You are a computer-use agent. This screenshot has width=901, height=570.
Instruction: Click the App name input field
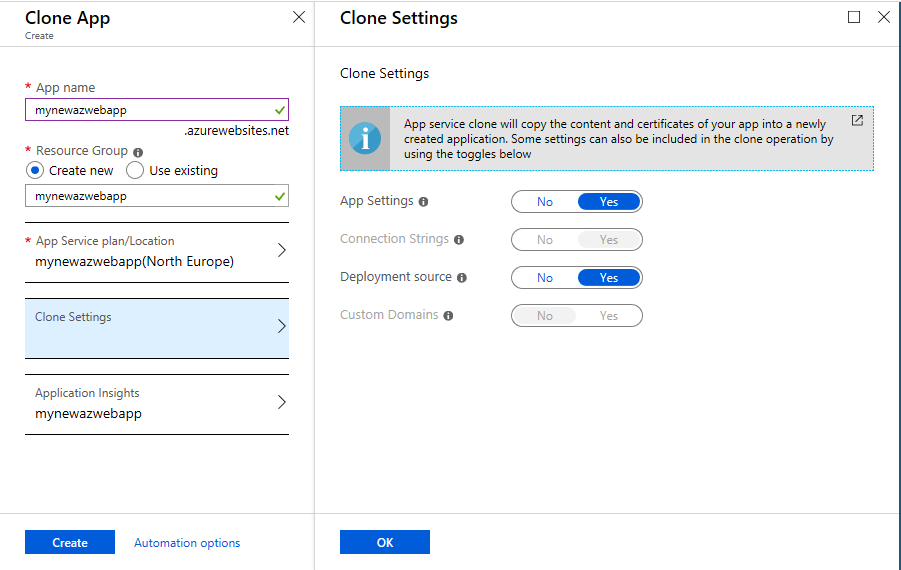coord(157,110)
